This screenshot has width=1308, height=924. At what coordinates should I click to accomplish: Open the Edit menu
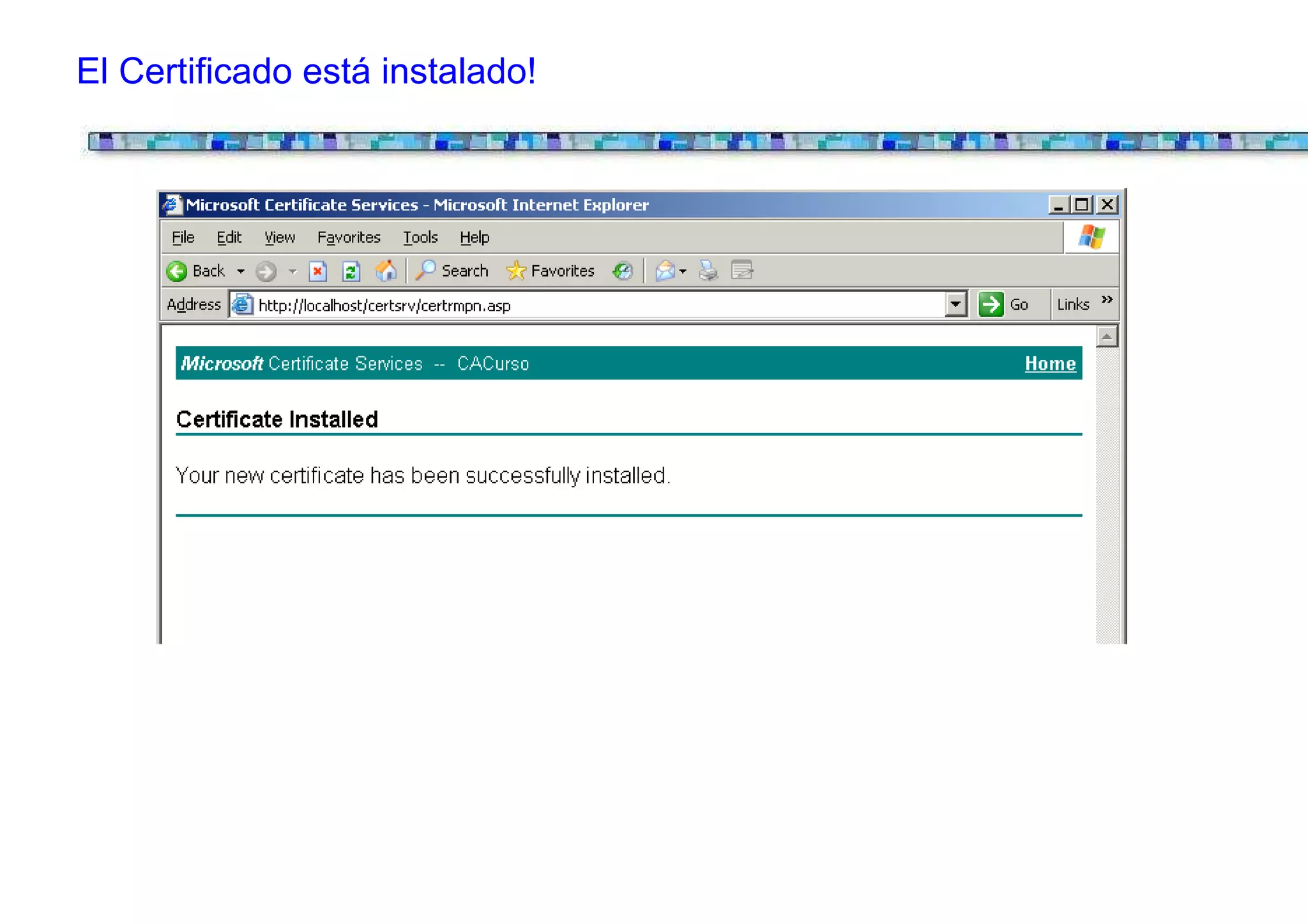(229, 238)
